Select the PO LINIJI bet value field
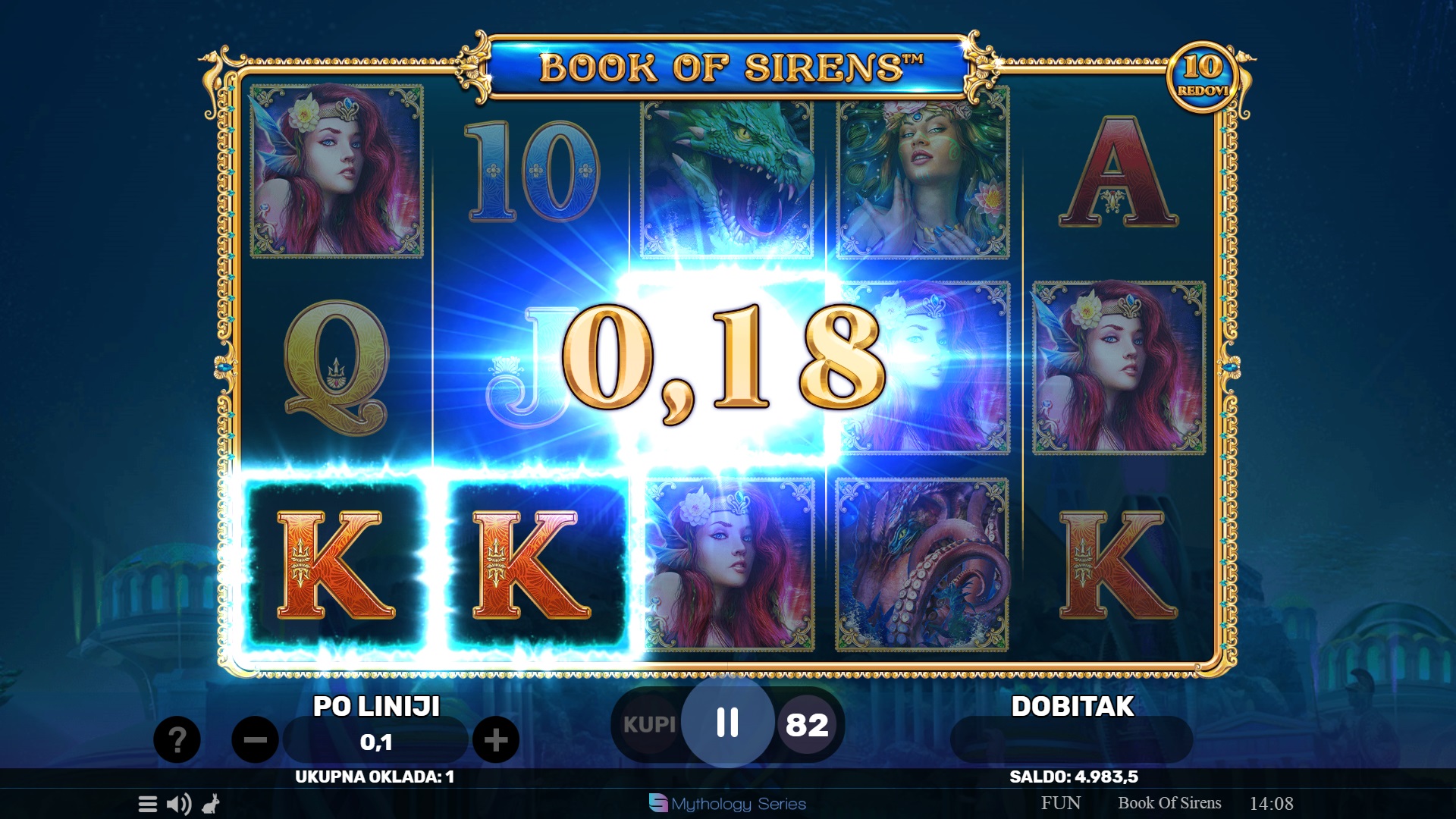Image resolution: width=1456 pixels, height=819 pixels. (375, 741)
